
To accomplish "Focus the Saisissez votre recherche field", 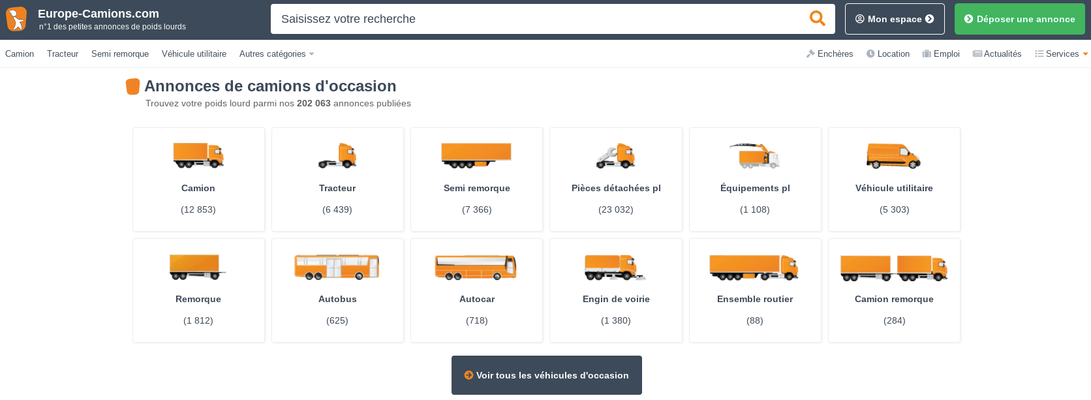I will pos(540,19).
